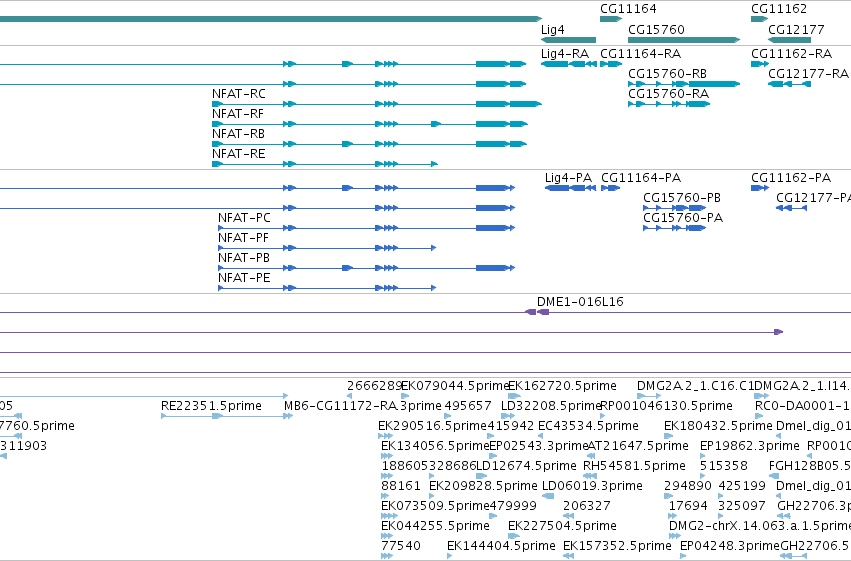
Task: Click the NFAT-RC transcript label
Action: (x=239, y=94)
